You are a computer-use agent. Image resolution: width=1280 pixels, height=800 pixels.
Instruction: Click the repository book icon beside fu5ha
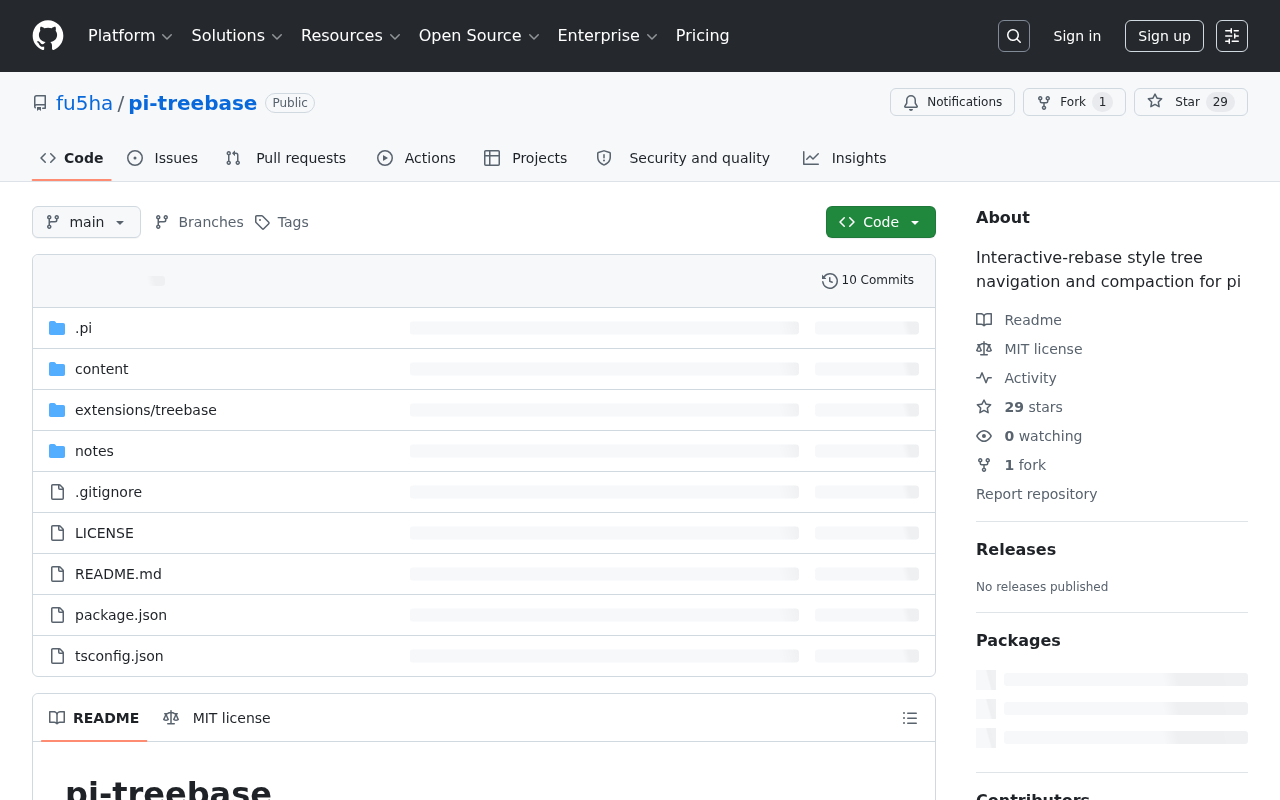click(40, 103)
